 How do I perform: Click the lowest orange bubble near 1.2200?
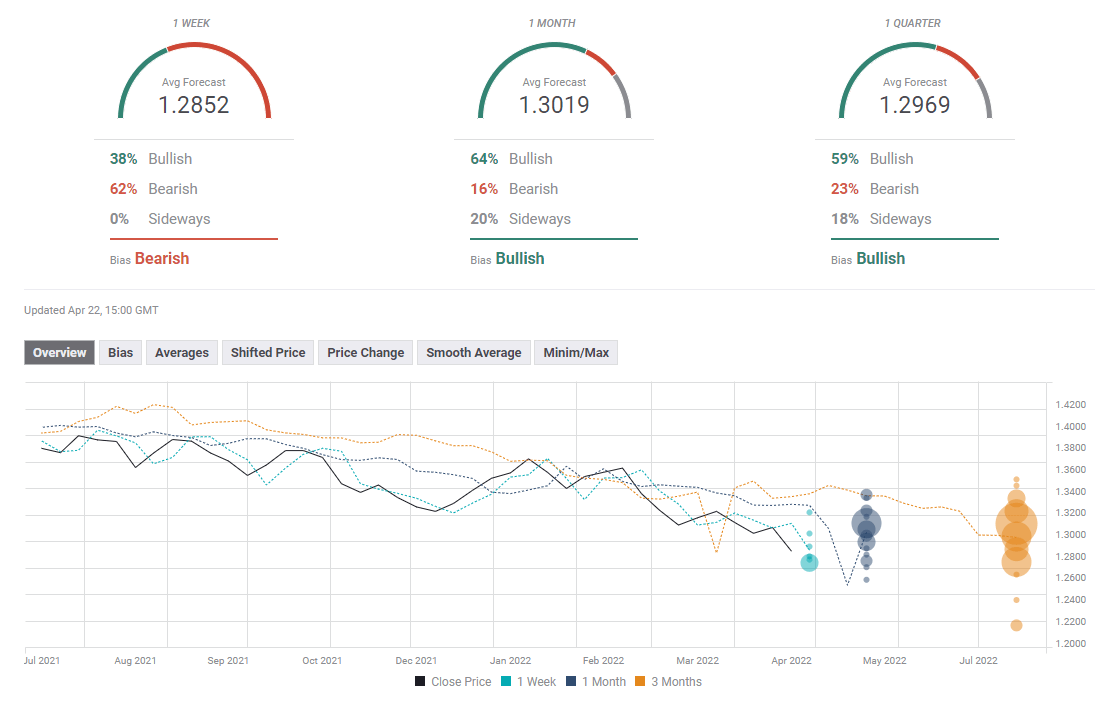(x=1016, y=625)
